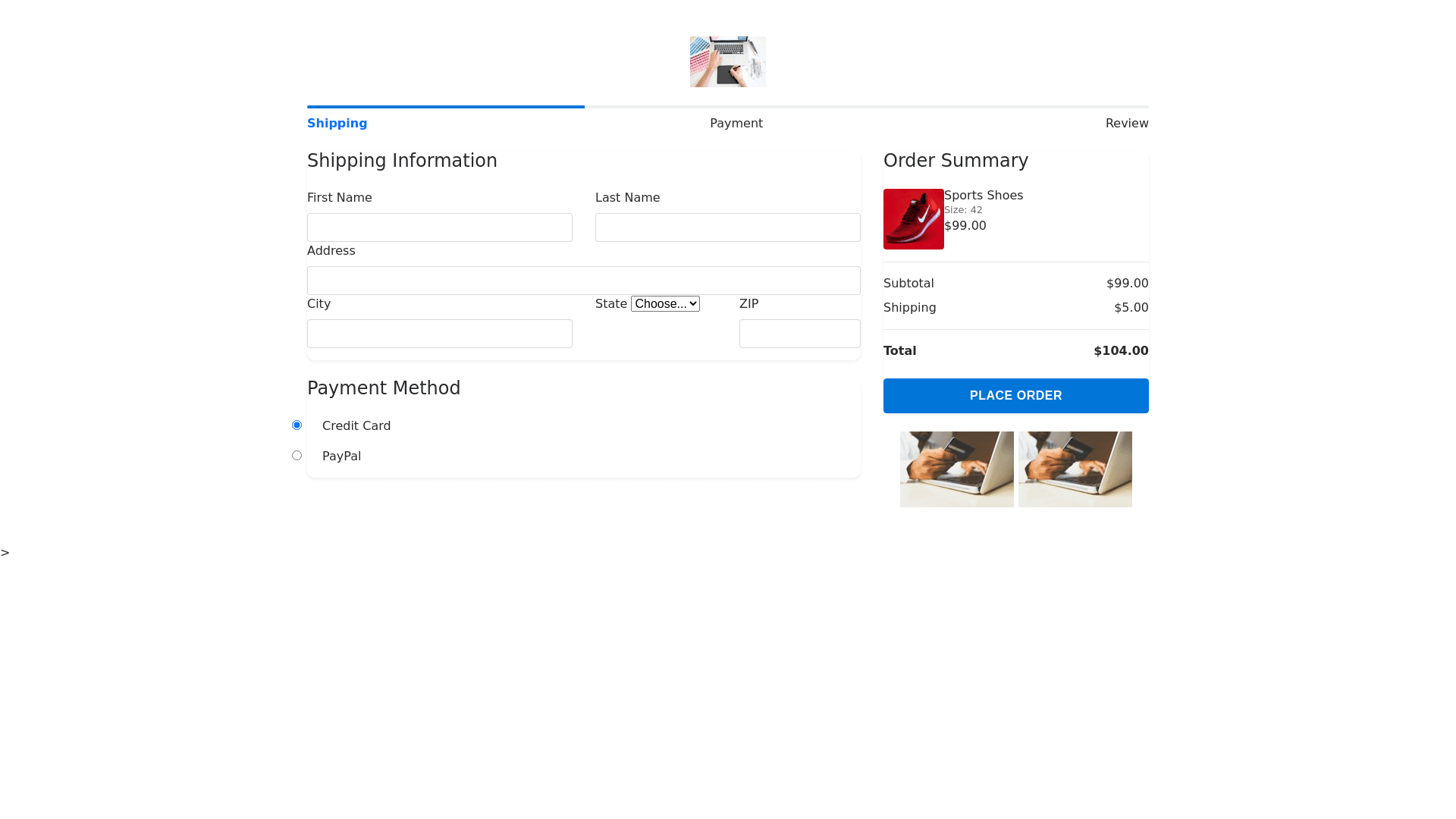Click the Sports Shoes product name

point(983,196)
